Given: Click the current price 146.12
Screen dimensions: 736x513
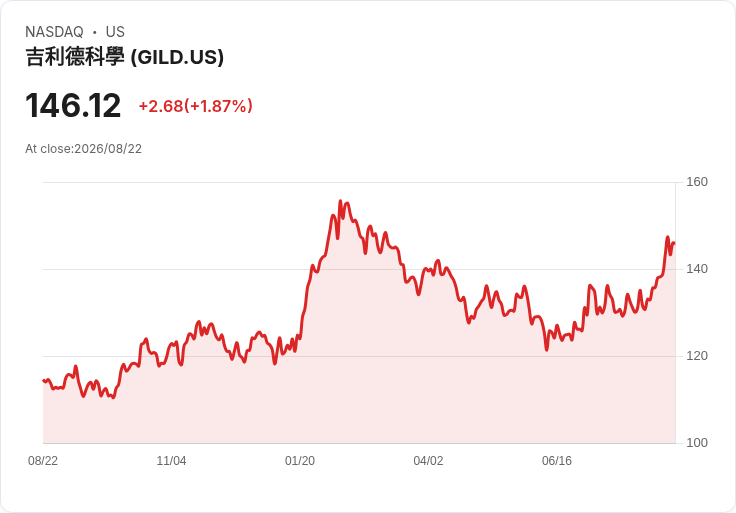Looking at the screenshot, I should [x=73, y=106].
